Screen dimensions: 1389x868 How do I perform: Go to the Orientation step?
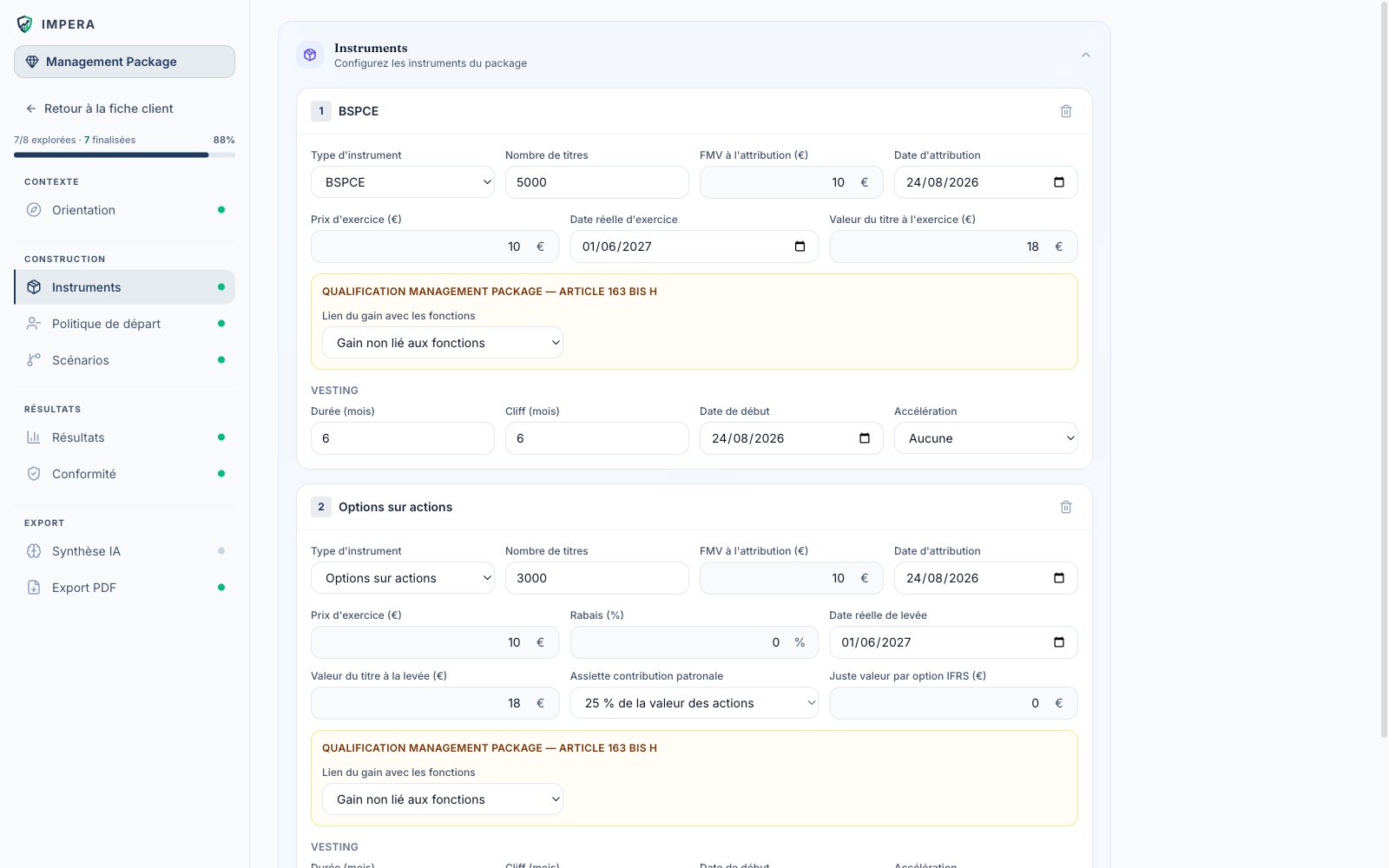(x=124, y=210)
